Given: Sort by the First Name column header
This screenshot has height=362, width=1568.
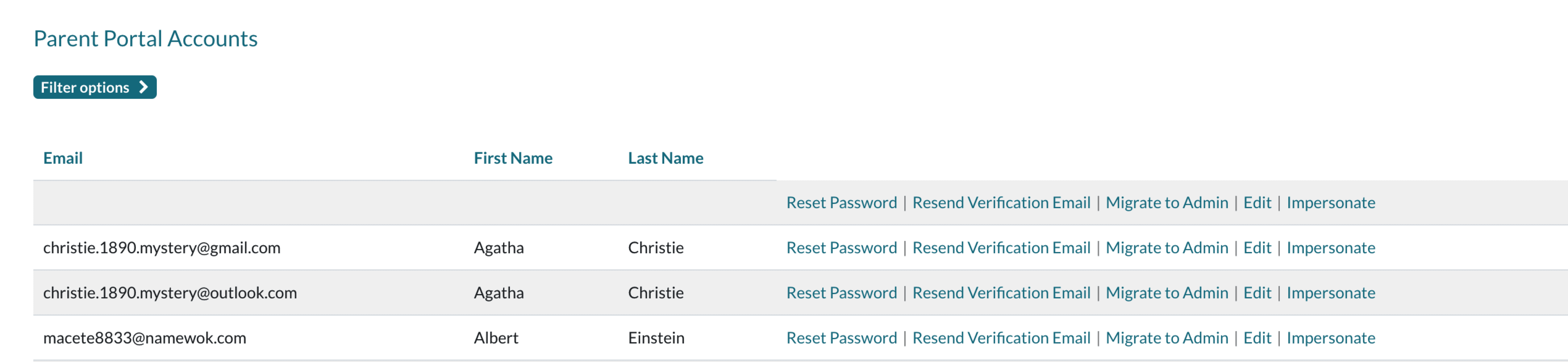Looking at the screenshot, I should pyautogui.click(x=512, y=158).
